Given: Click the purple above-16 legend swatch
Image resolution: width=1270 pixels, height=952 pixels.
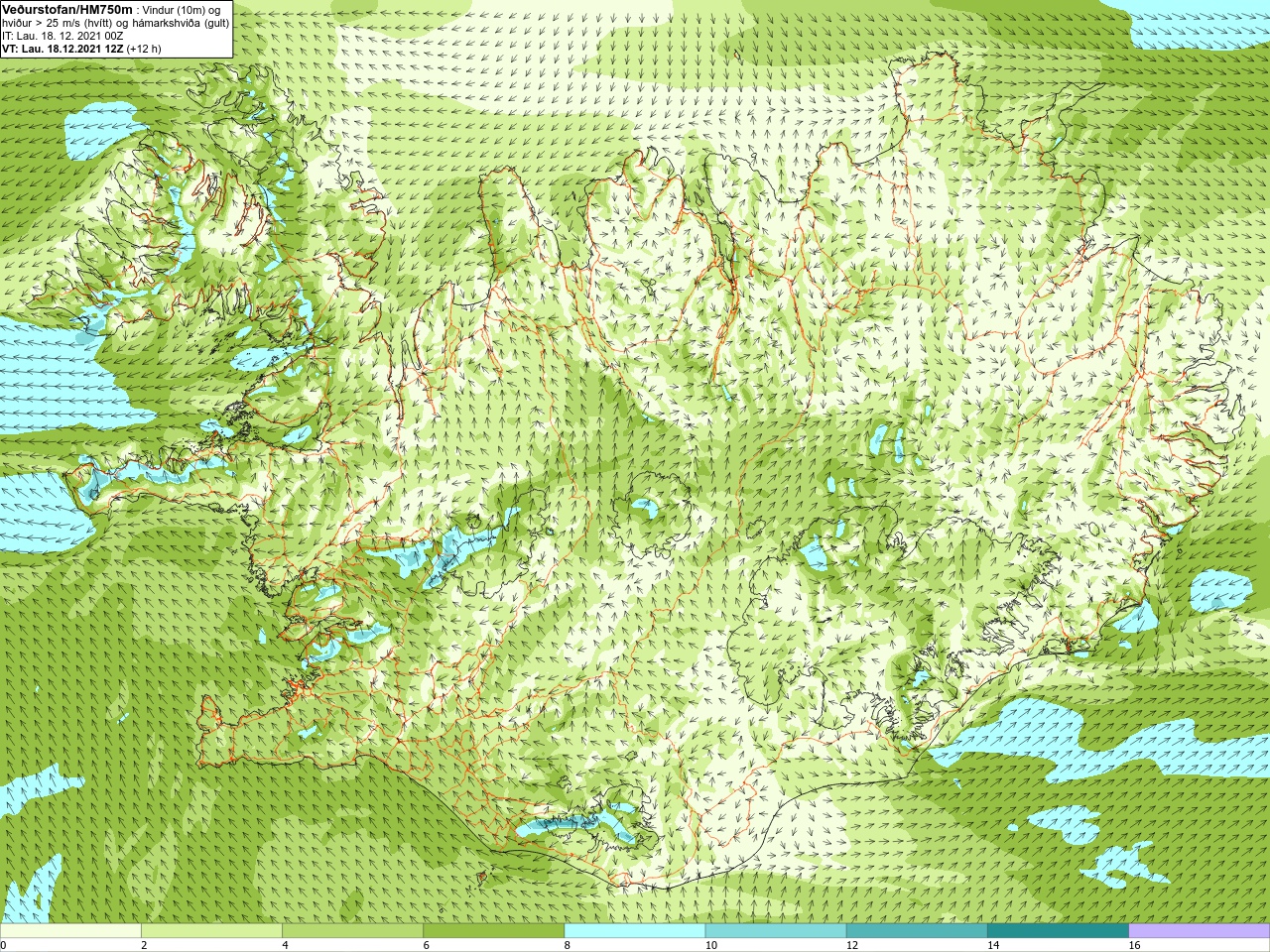Looking at the screenshot, I should coord(1200,931).
